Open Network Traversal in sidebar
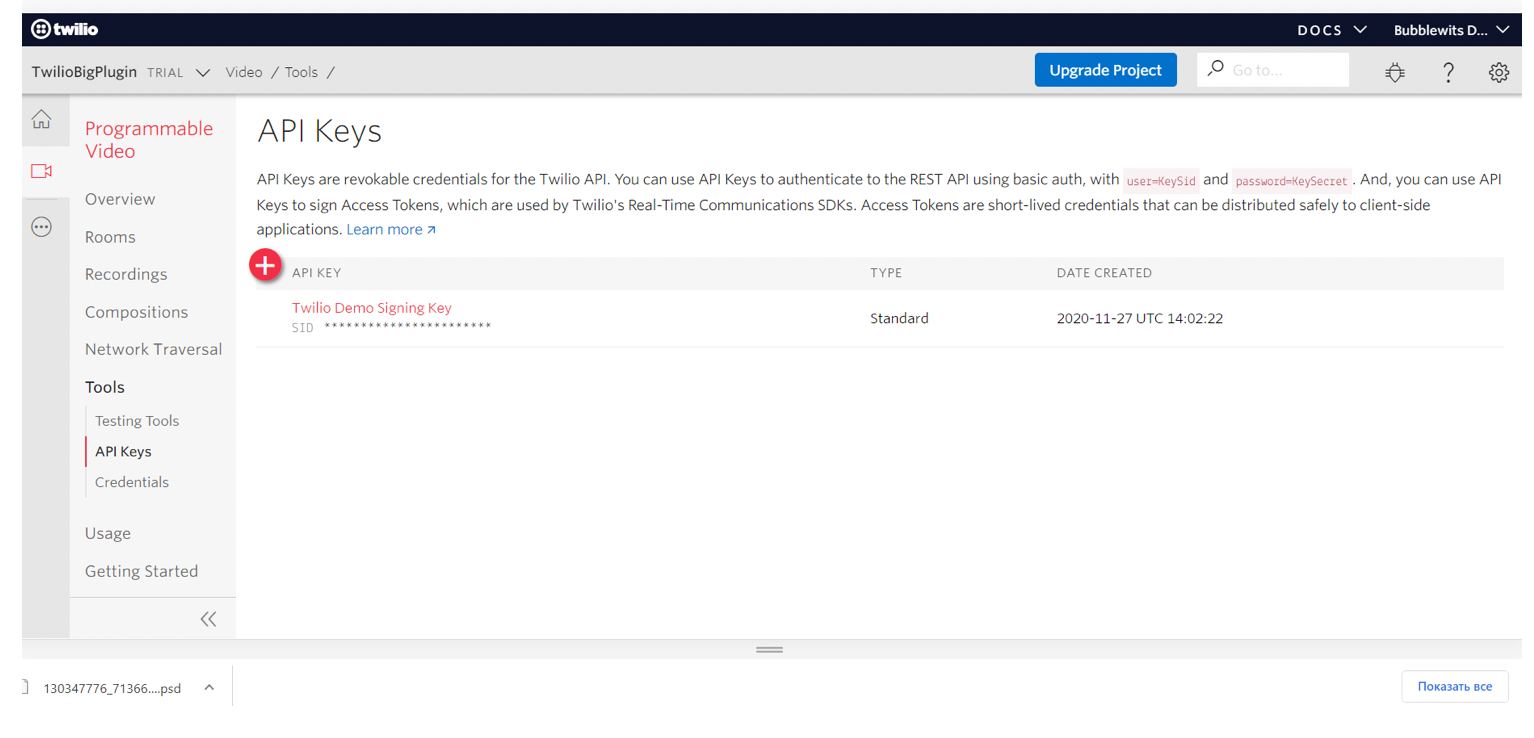 153,349
